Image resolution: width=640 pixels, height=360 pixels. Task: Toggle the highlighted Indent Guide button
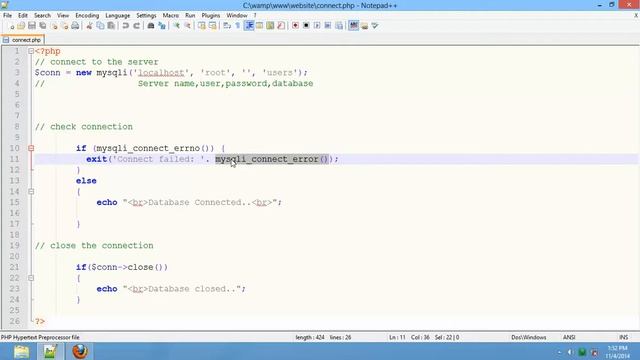click(249, 26)
